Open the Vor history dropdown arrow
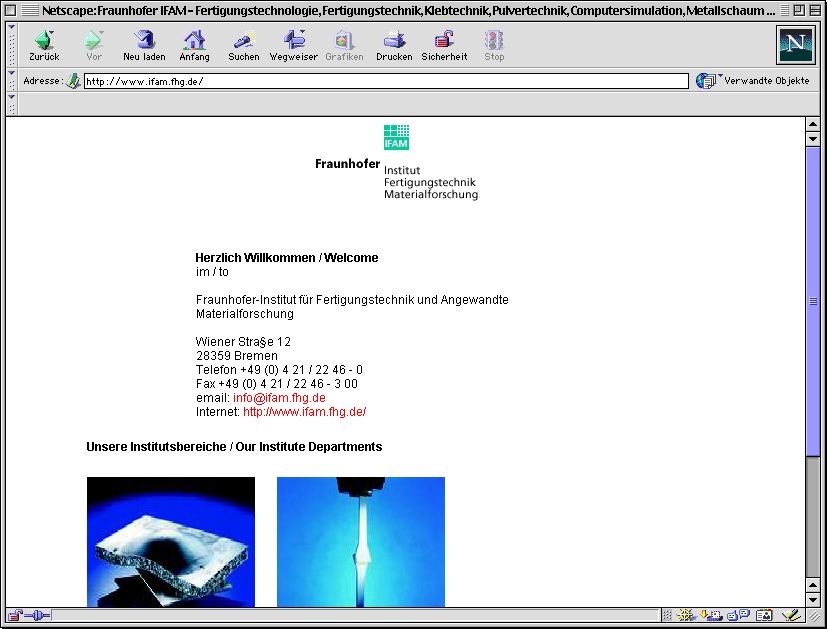This screenshot has width=827, height=629. point(101,33)
